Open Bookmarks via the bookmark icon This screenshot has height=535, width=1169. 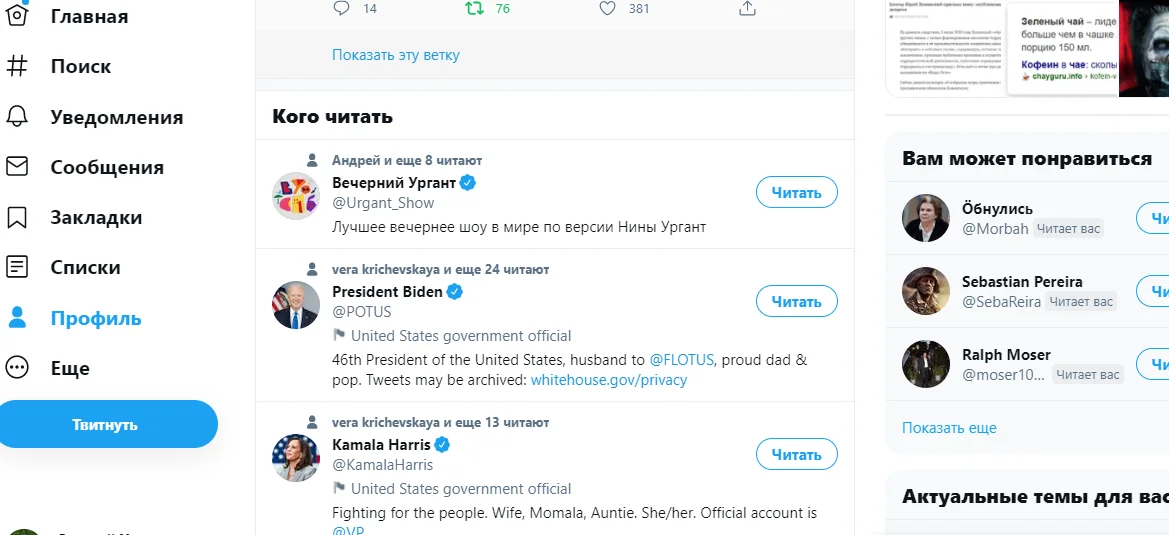[17, 217]
